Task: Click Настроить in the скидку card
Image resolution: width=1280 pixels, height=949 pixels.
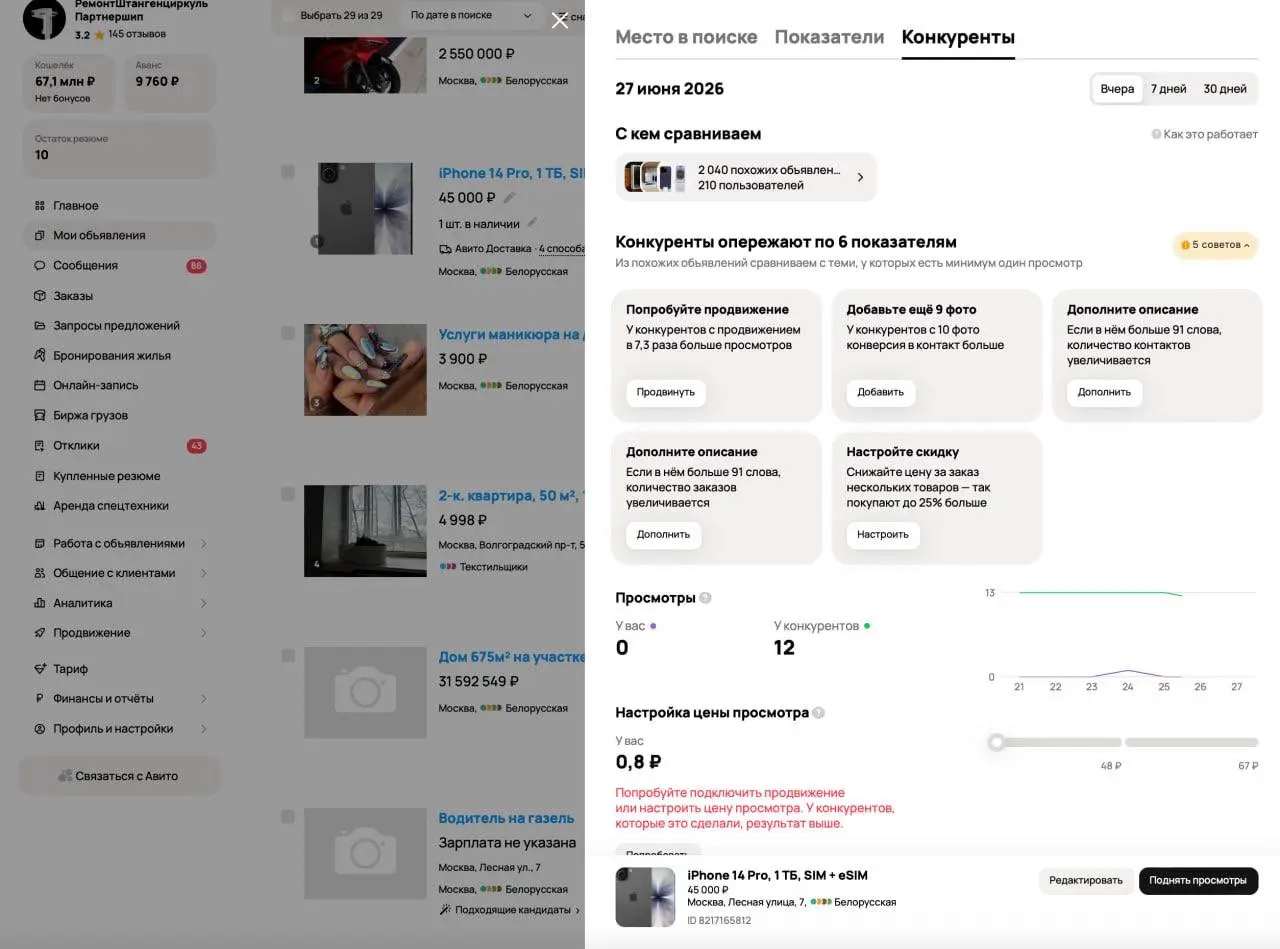Action: (883, 535)
